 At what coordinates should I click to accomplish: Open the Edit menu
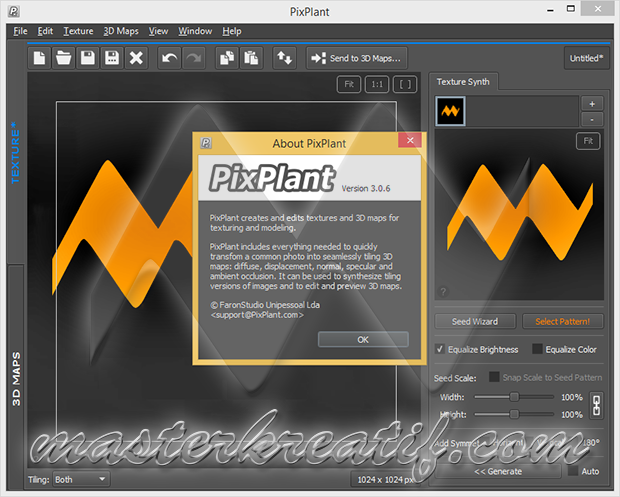click(45, 31)
